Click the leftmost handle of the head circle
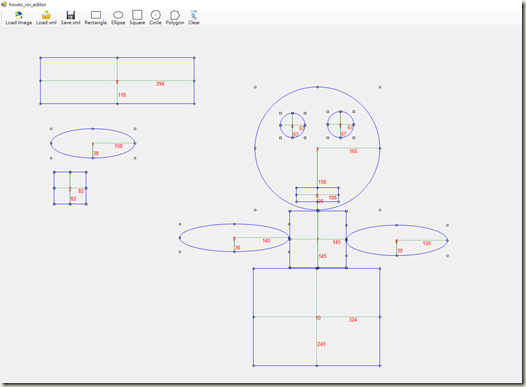The height and width of the screenshot is (387, 526). click(255, 148)
